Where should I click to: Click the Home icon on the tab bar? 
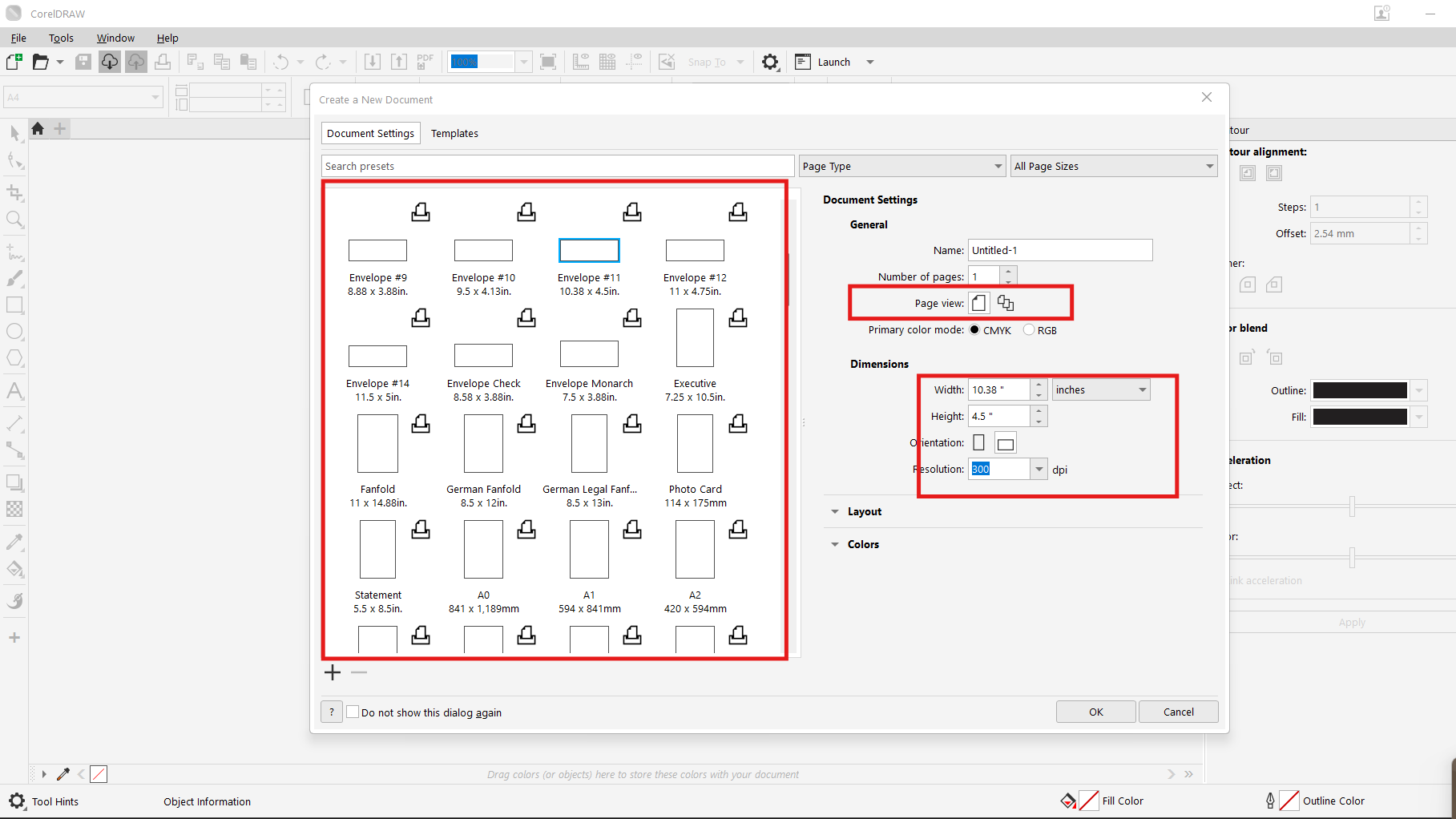click(x=38, y=128)
